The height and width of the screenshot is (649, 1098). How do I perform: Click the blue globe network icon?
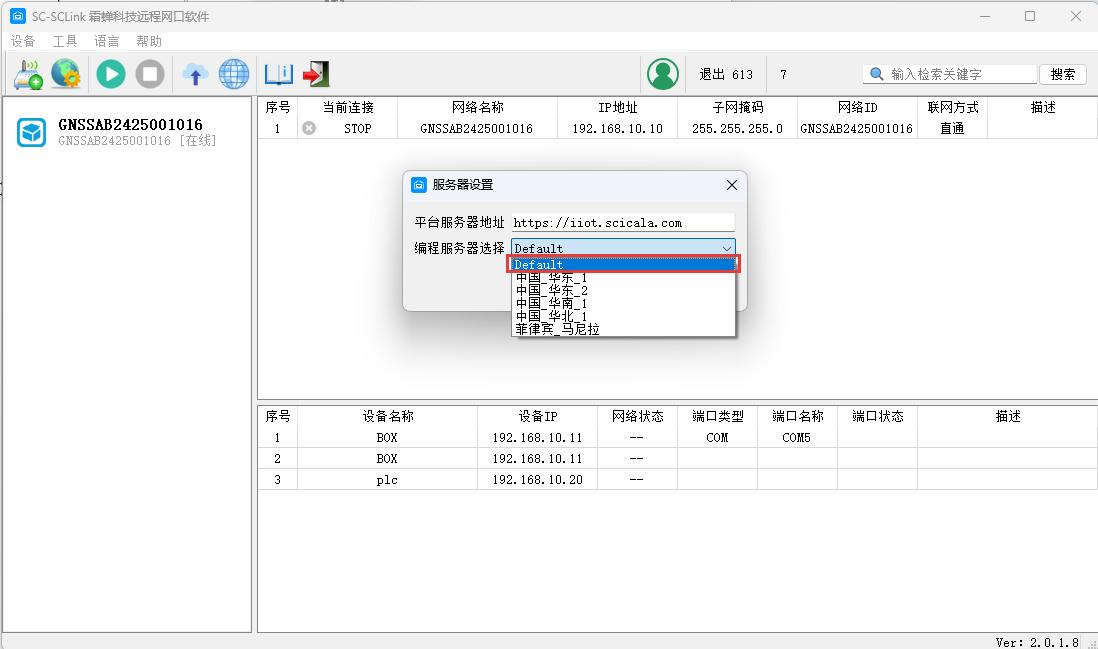pos(234,74)
